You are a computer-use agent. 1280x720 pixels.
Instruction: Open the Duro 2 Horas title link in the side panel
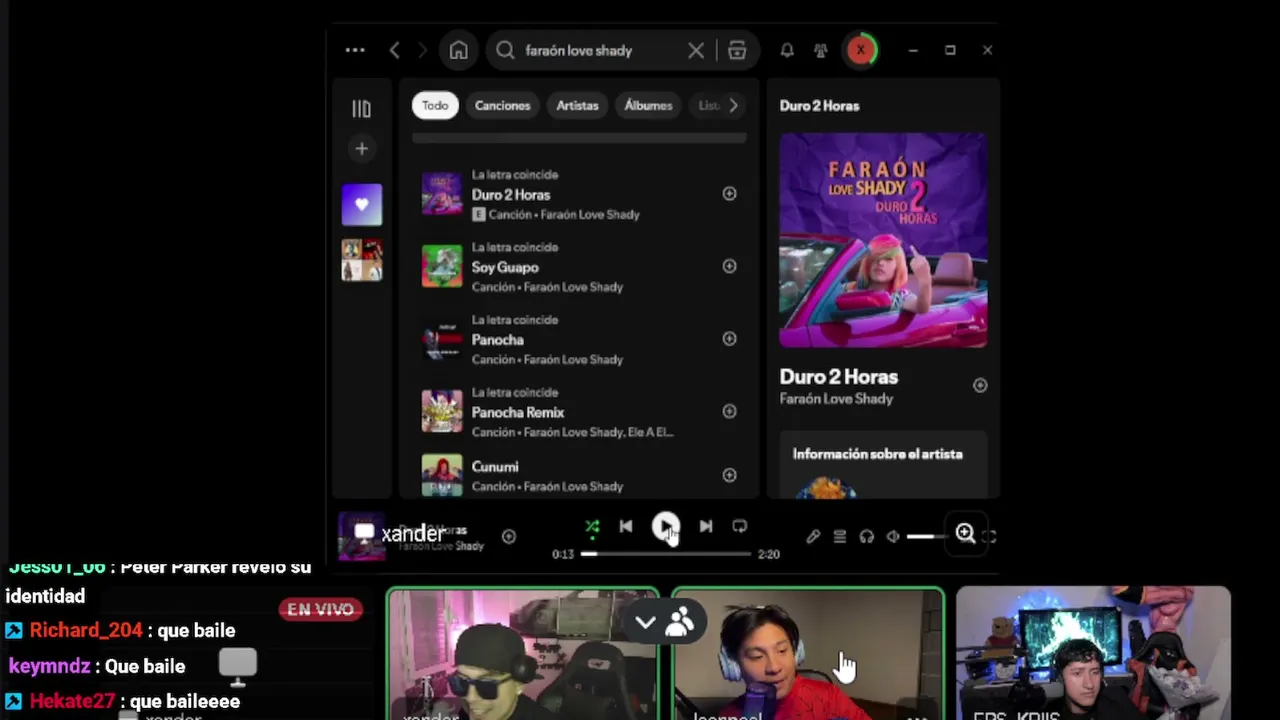tap(839, 377)
